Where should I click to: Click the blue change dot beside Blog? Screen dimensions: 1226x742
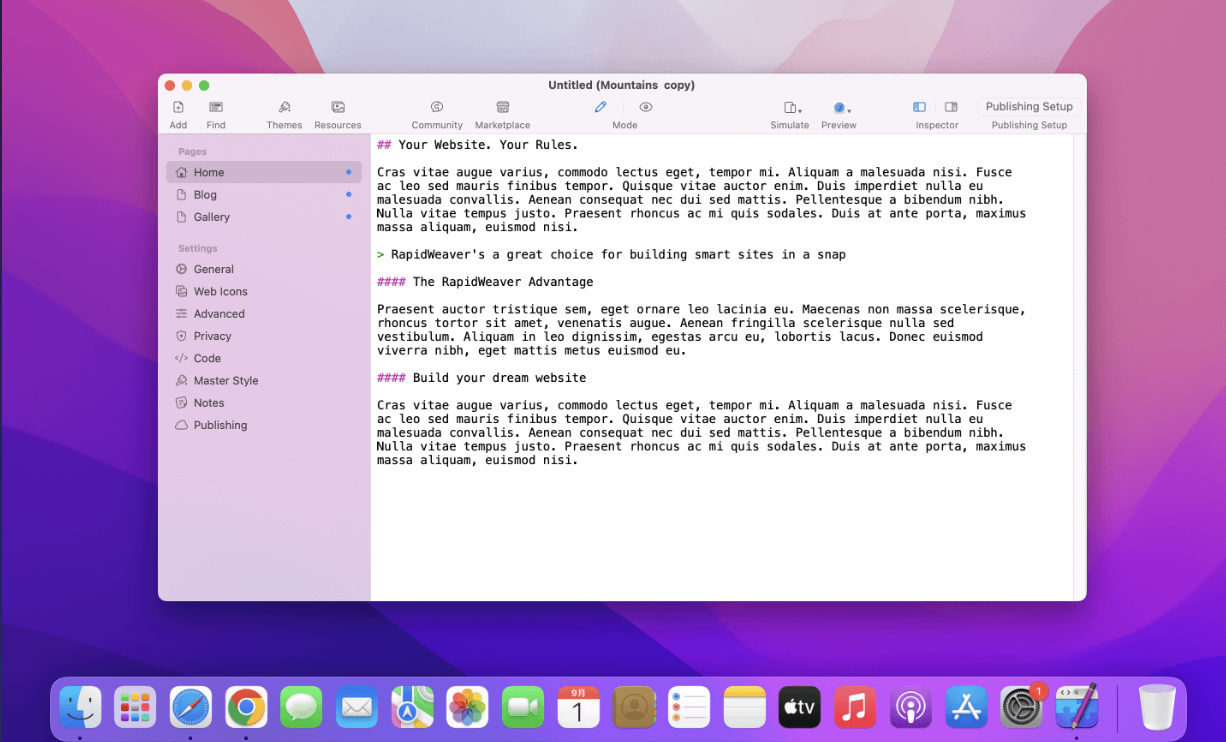click(x=349, y=194)
